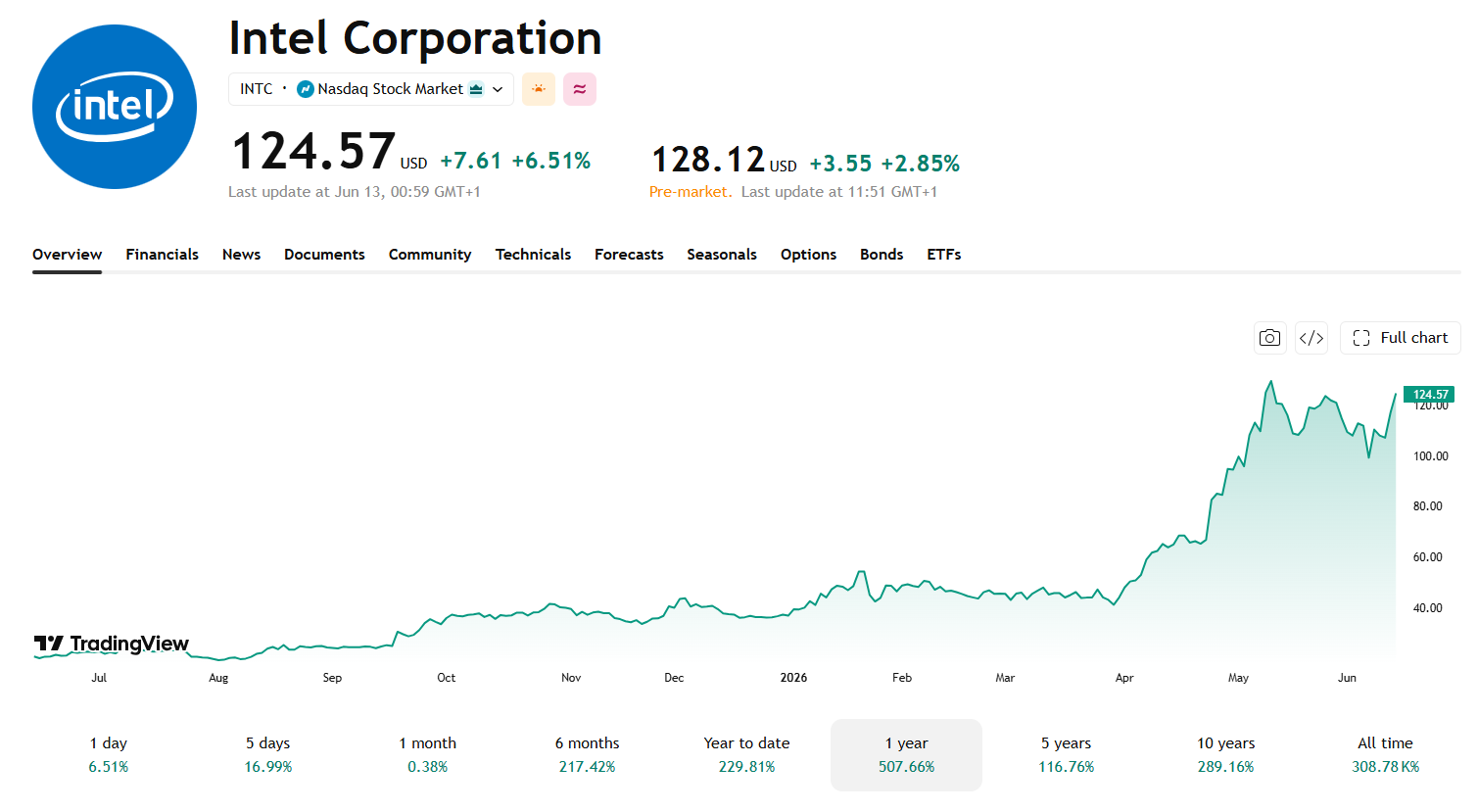This screenshot has height=812, width=1478.
Task: Click the +2.85% pre-market percentage
Action: pos(921,164)
